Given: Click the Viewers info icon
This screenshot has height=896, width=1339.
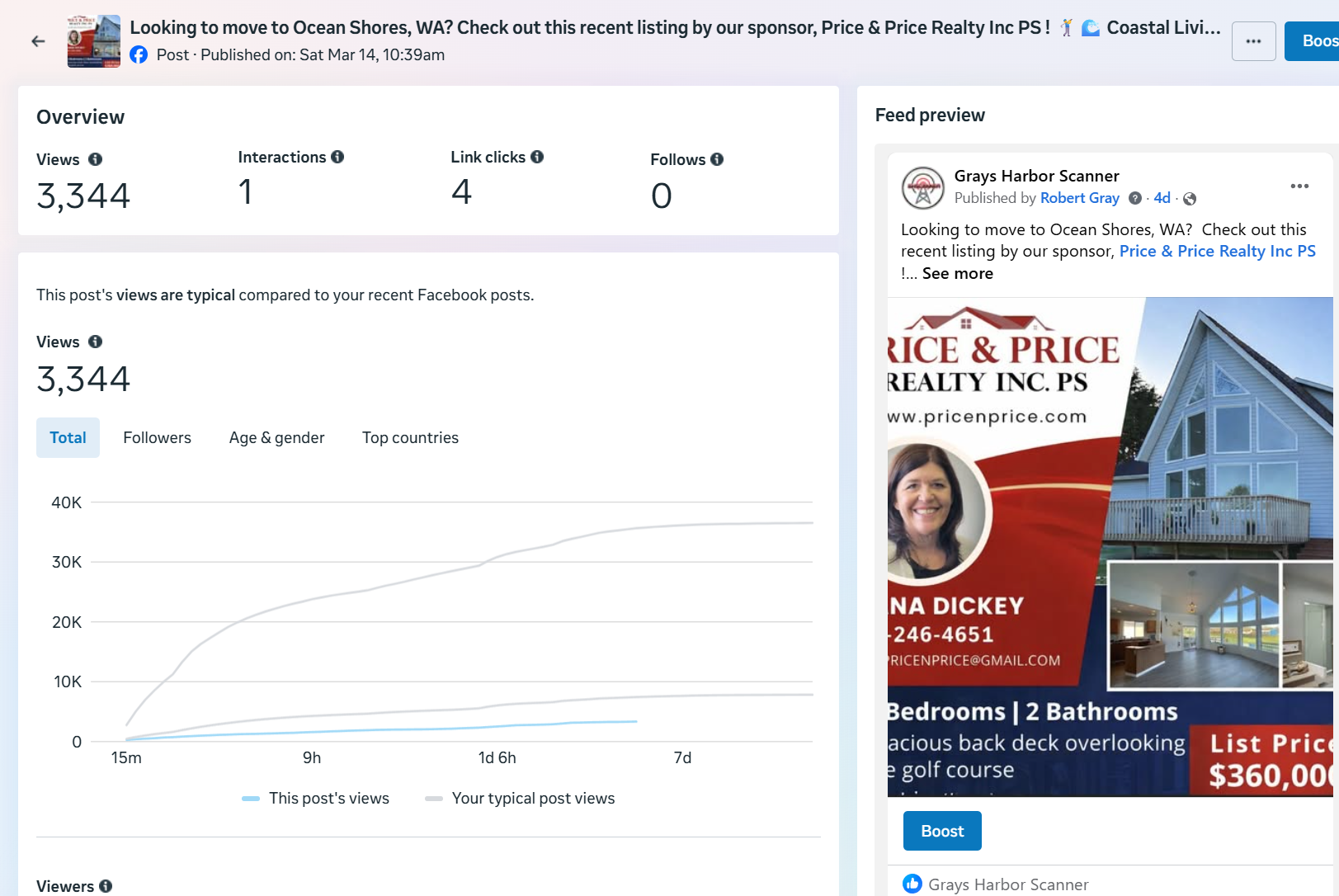Looking at the screenshot, I should (x=106, y=886).
